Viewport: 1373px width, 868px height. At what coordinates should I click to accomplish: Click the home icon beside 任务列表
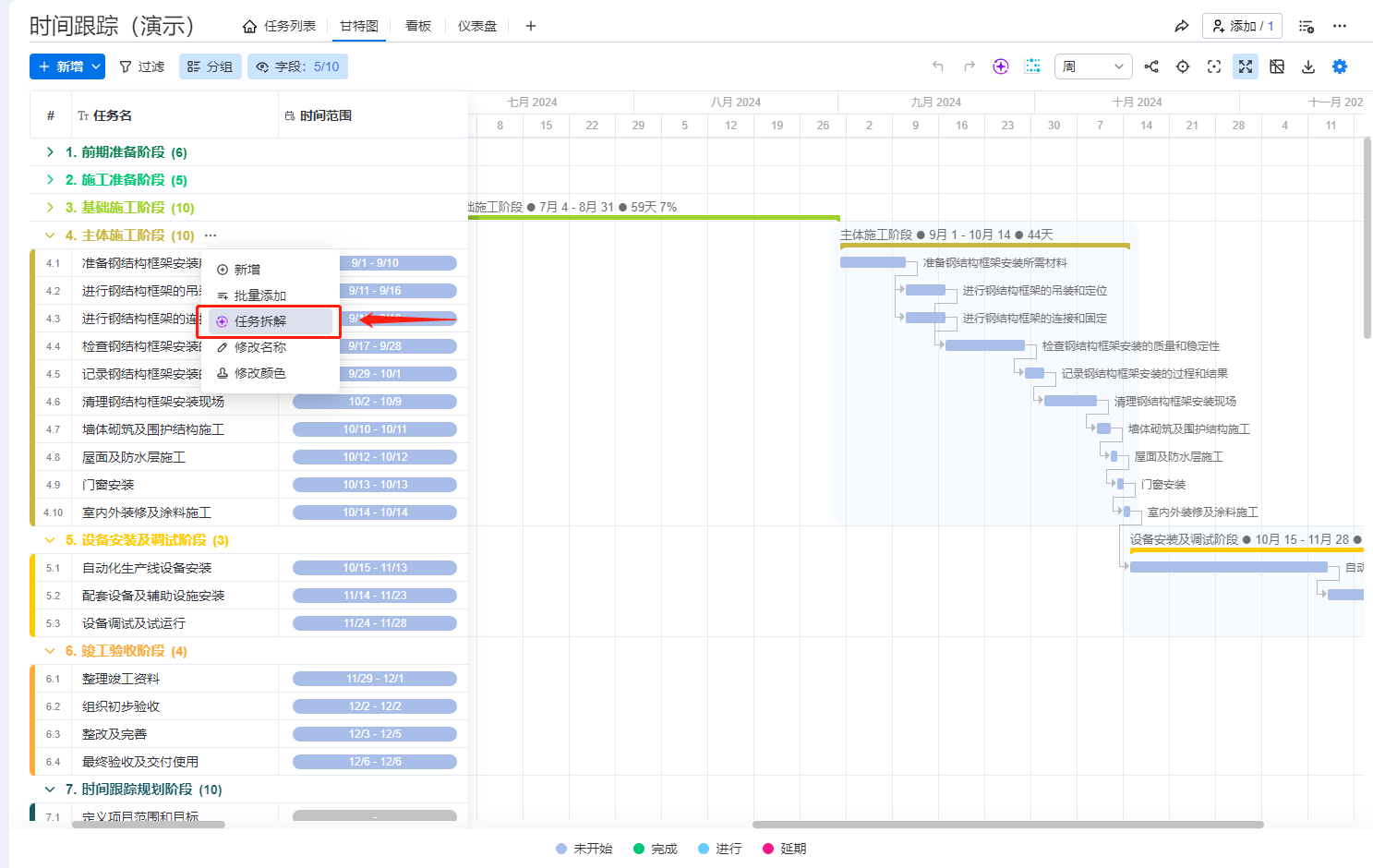point(249,26)
